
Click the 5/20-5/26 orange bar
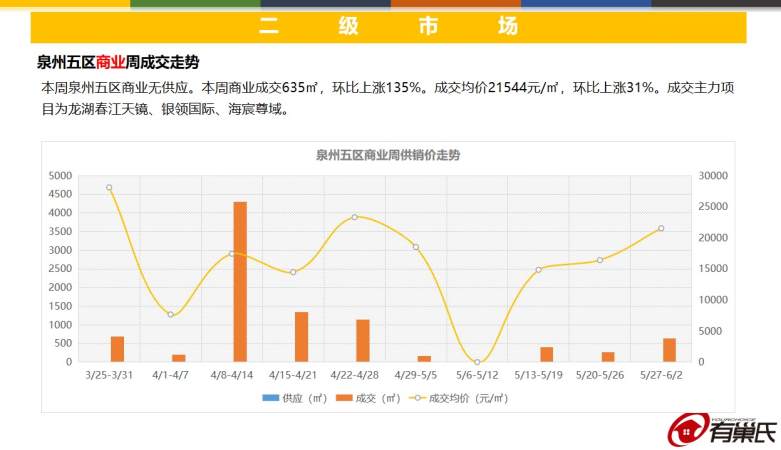click(x=608, y=357)
